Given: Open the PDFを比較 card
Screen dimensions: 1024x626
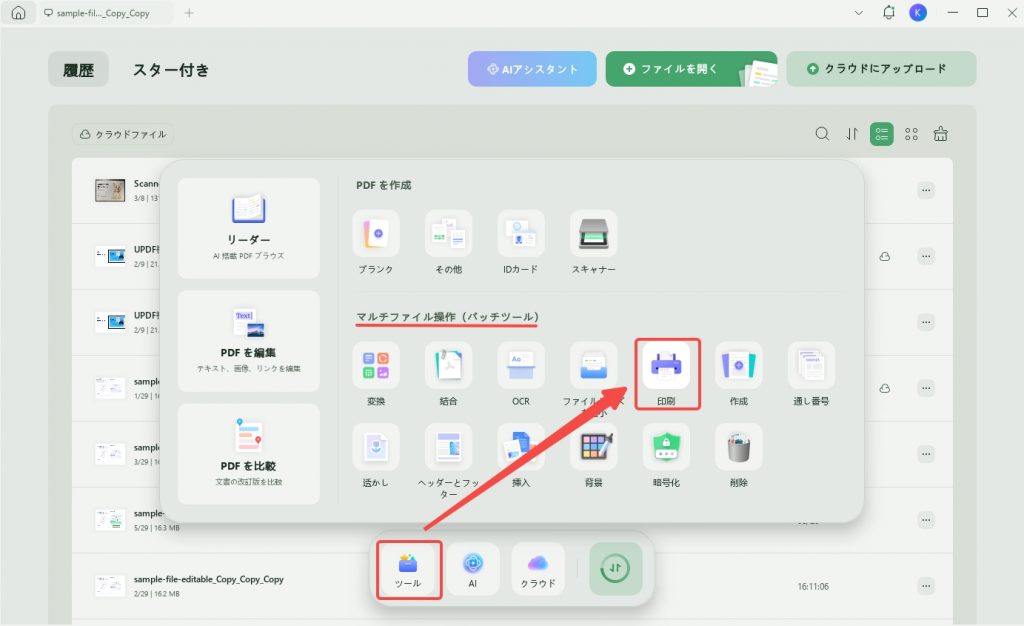Looking at the screenshot, I should click(x=249, y=454).
